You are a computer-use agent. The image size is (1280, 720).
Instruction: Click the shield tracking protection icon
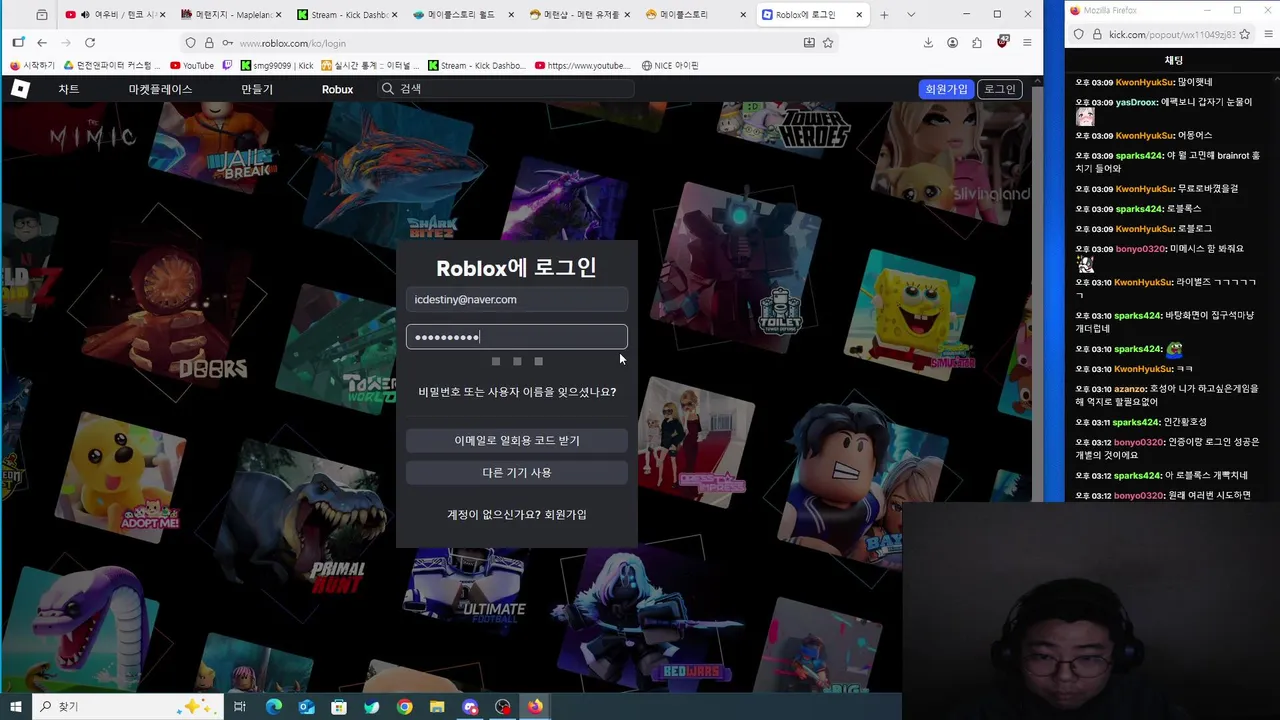point(190,43)
